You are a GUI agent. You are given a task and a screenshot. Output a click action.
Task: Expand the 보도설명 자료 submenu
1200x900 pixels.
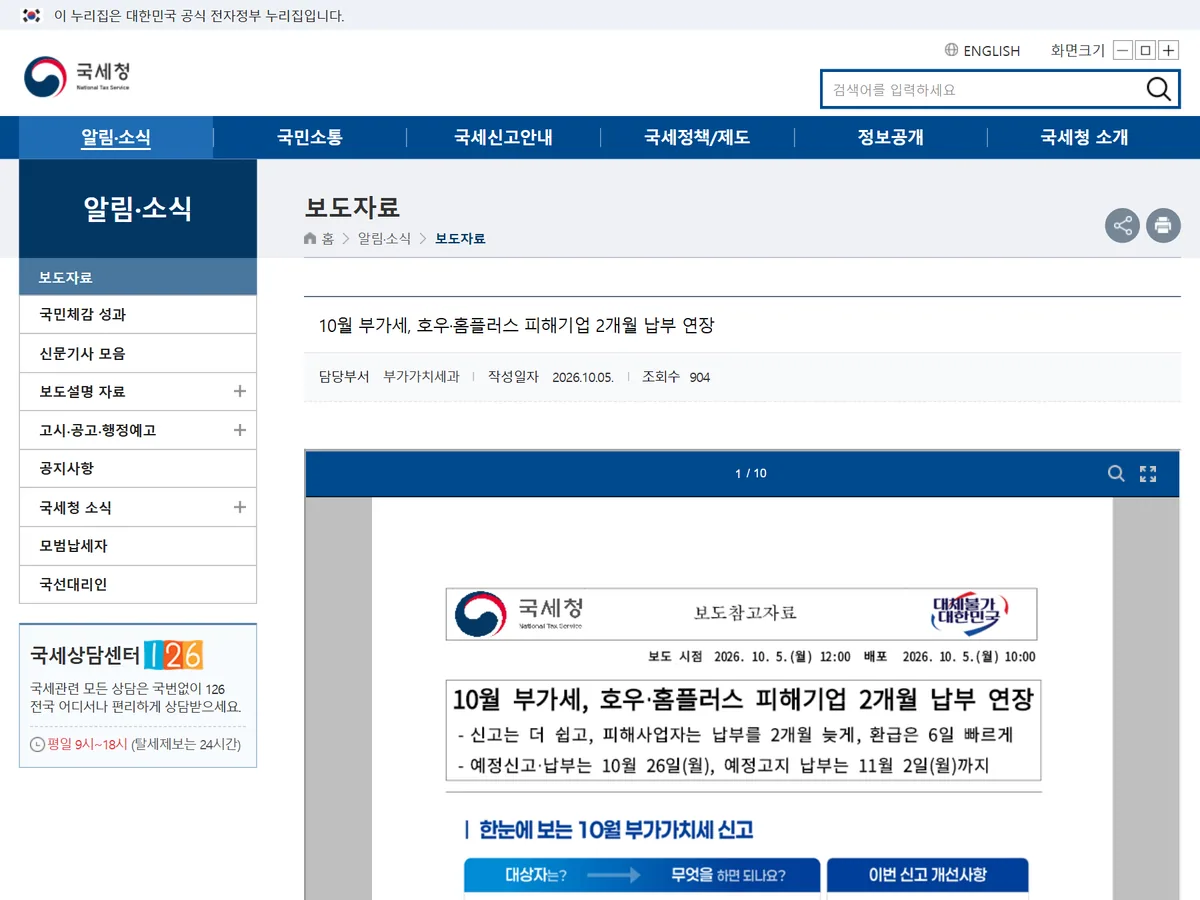point(239,391)
